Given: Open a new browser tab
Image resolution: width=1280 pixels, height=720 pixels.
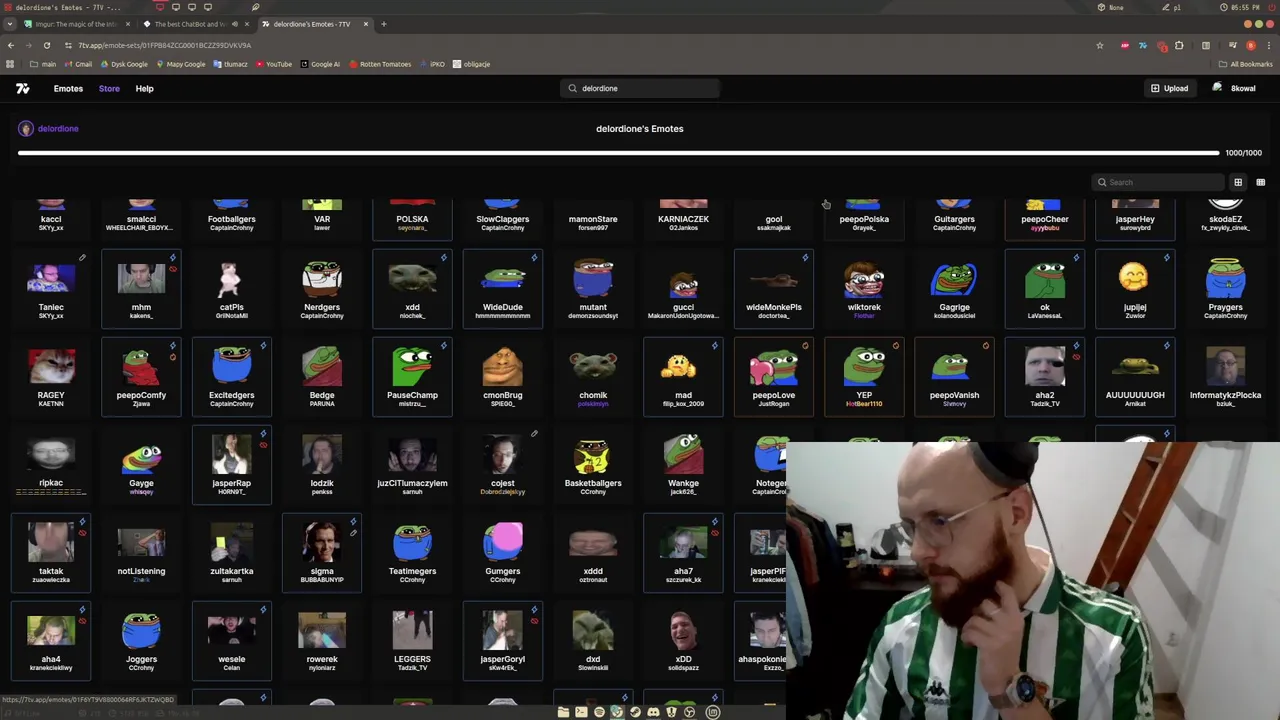Looking at the screenshot, I should [383, 24].
